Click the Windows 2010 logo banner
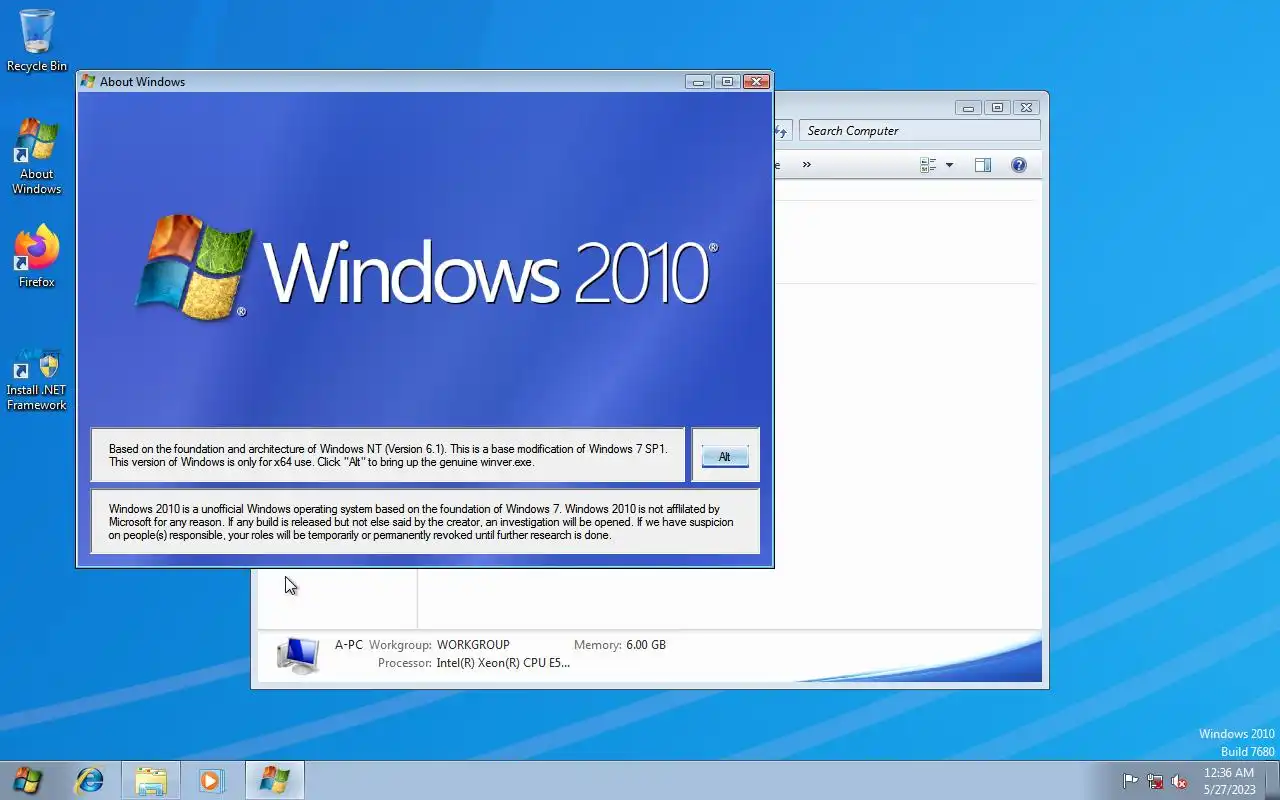Image resolution: width=1280 pixels, height=800 pixels. point(425,268)
